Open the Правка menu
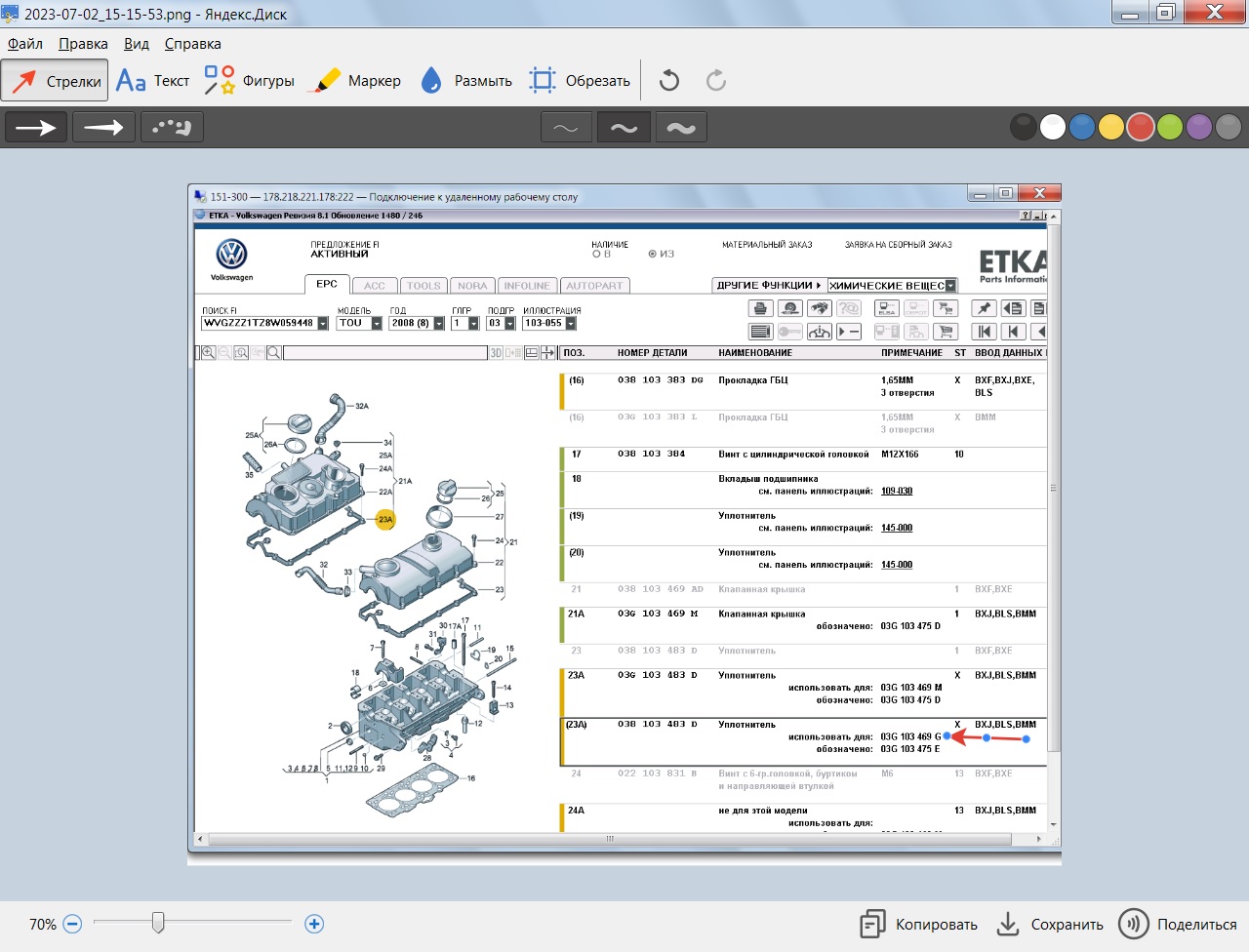The image size is (1249, 952). 83,44
